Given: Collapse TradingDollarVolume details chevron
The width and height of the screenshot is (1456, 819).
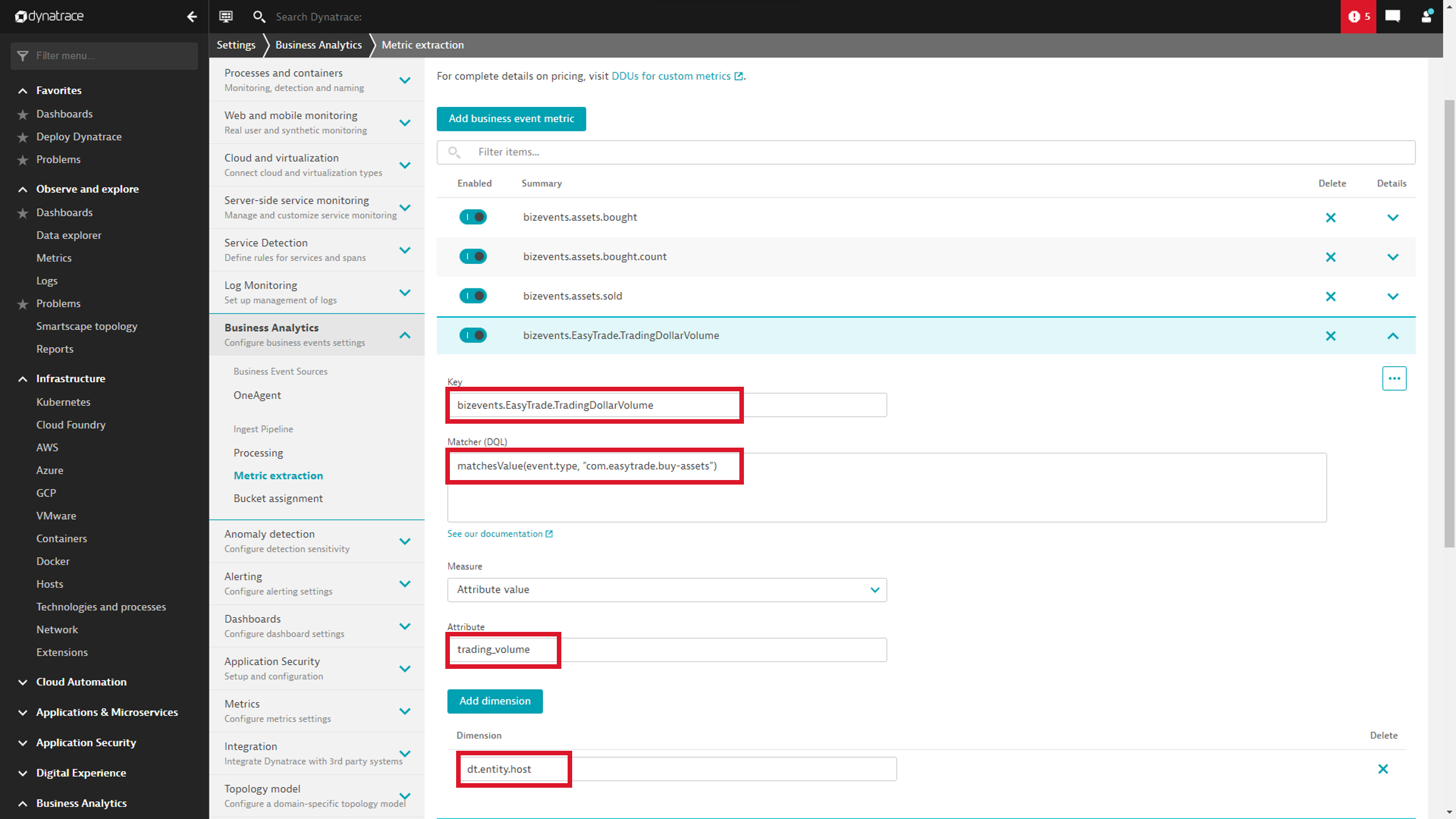Looking at the screenshot, I should pos(1393,336).
